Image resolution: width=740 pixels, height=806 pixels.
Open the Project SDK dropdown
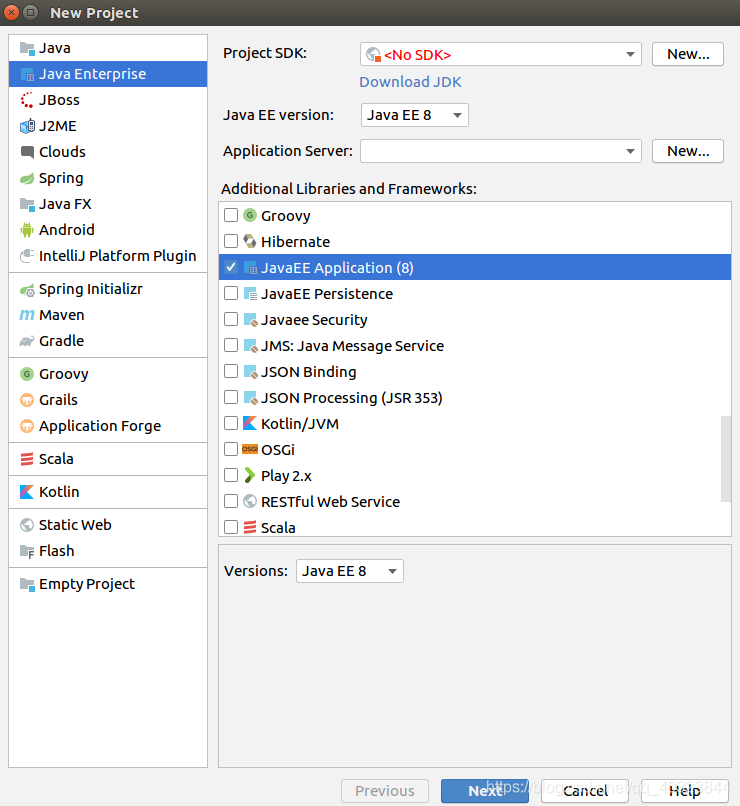(x=501, y=54)
